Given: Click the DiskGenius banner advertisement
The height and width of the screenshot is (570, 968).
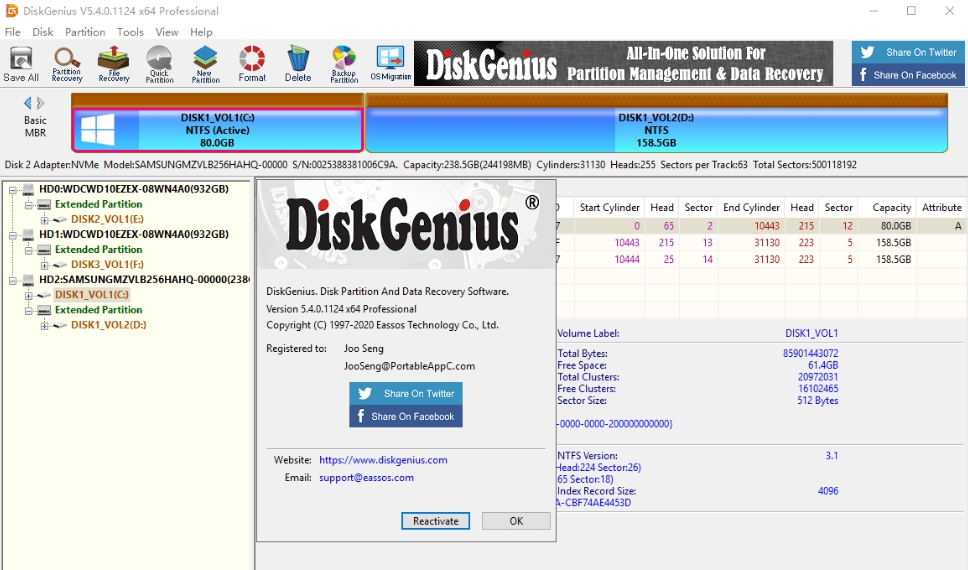Looking at the screenshot, I should (x=623, y=64).
